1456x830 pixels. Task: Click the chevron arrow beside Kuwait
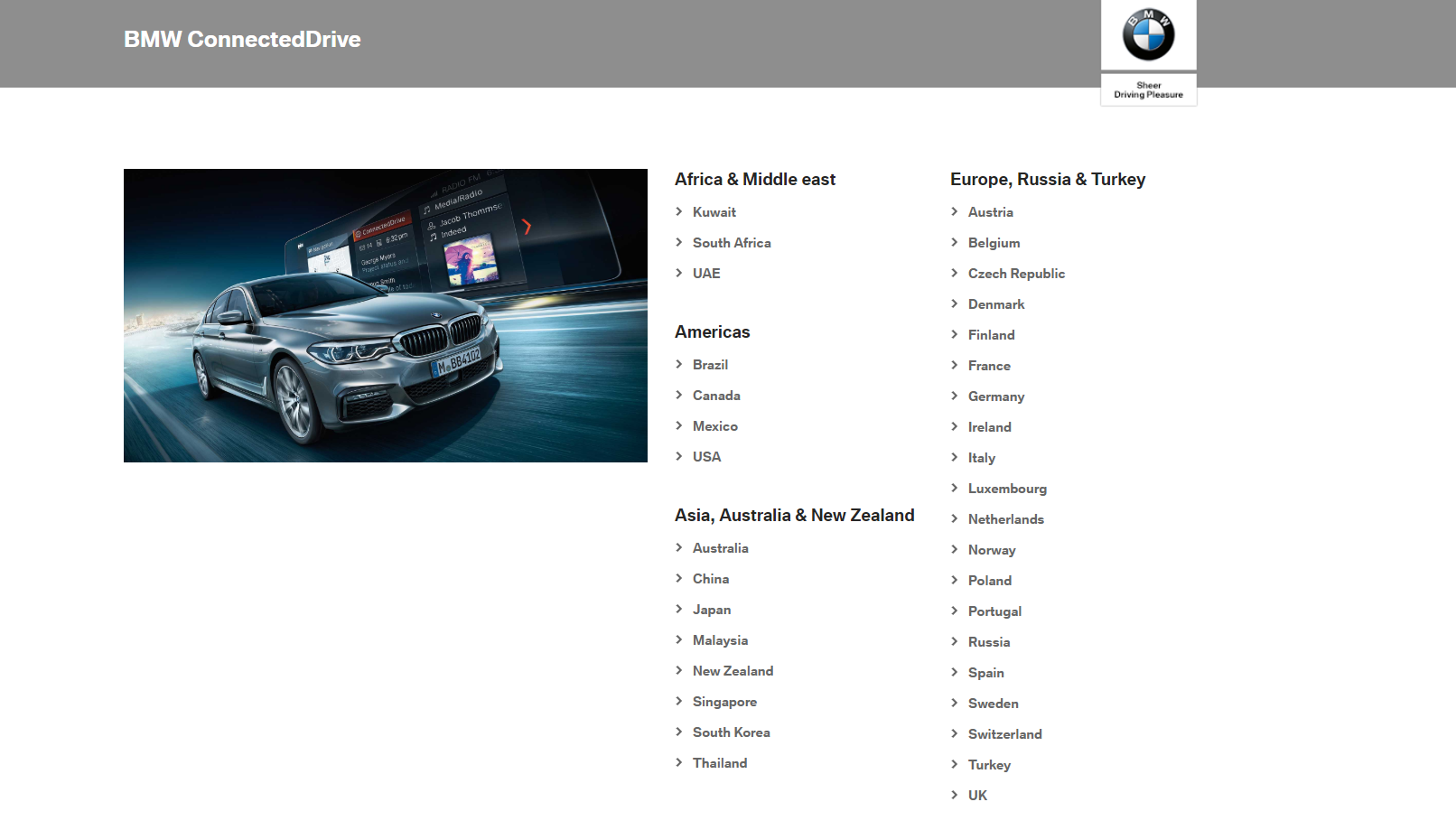[x=679, y=211]
